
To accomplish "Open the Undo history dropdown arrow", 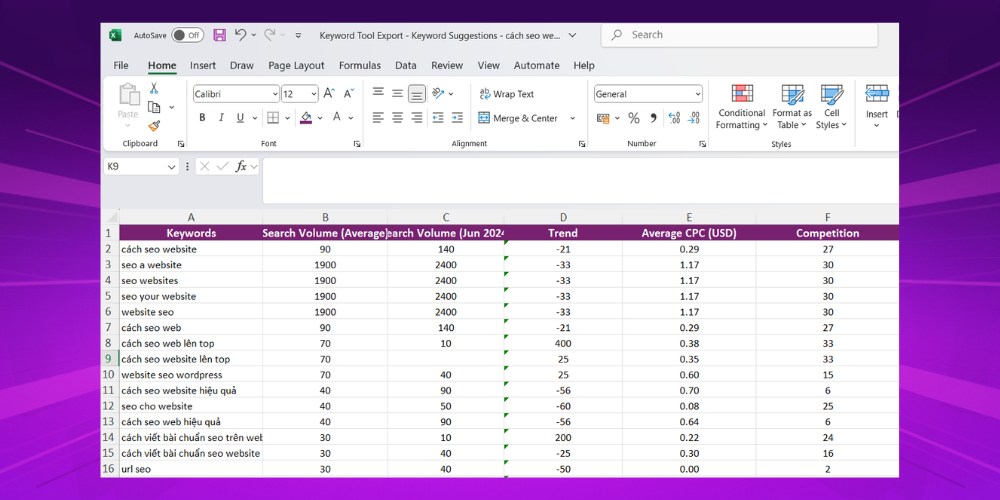I will (254, 35).
